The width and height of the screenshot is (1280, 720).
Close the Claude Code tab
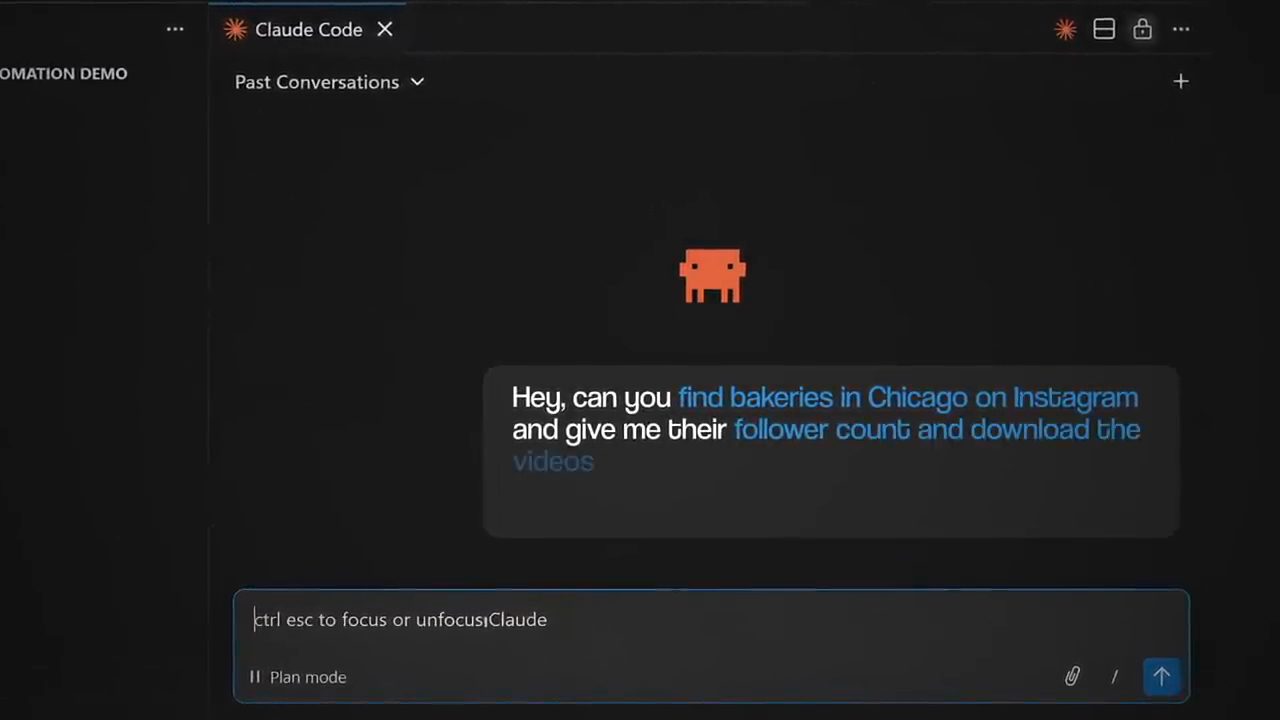[385, 30]
